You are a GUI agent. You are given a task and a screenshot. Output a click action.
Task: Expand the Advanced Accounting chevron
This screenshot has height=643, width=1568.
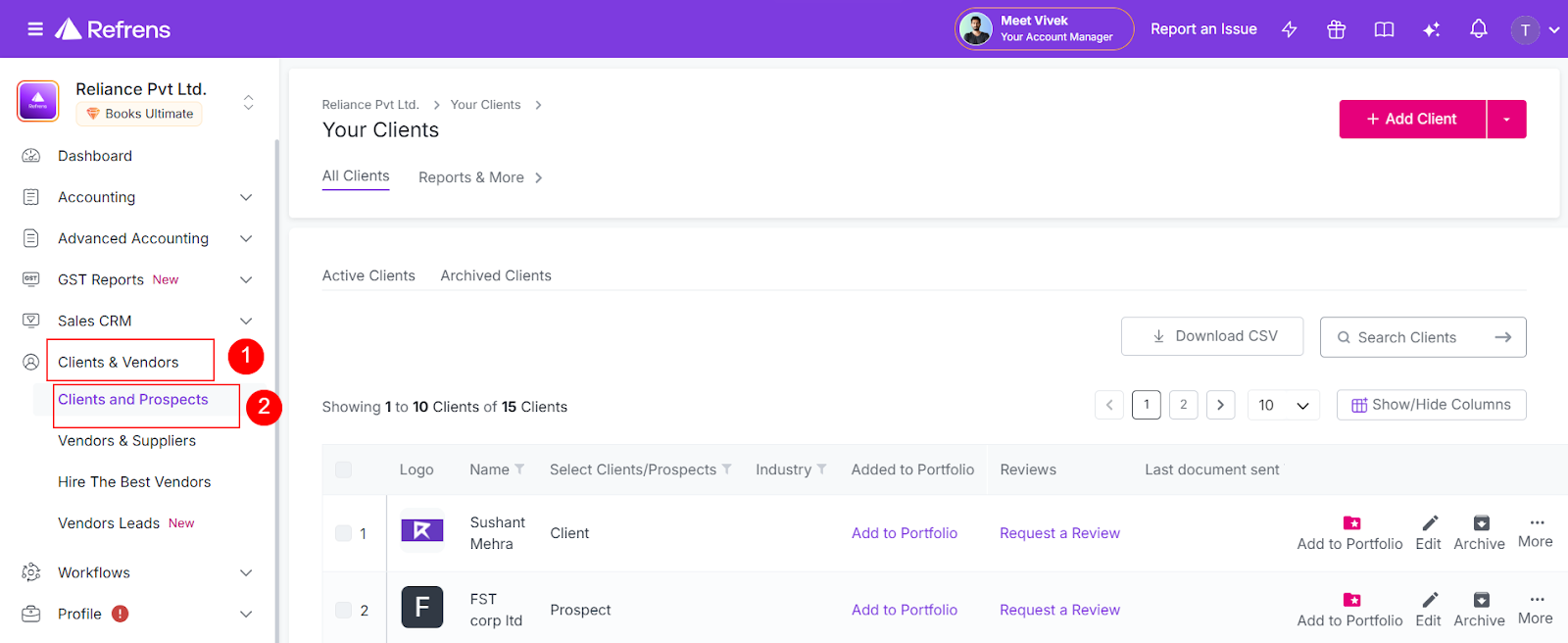246,238
